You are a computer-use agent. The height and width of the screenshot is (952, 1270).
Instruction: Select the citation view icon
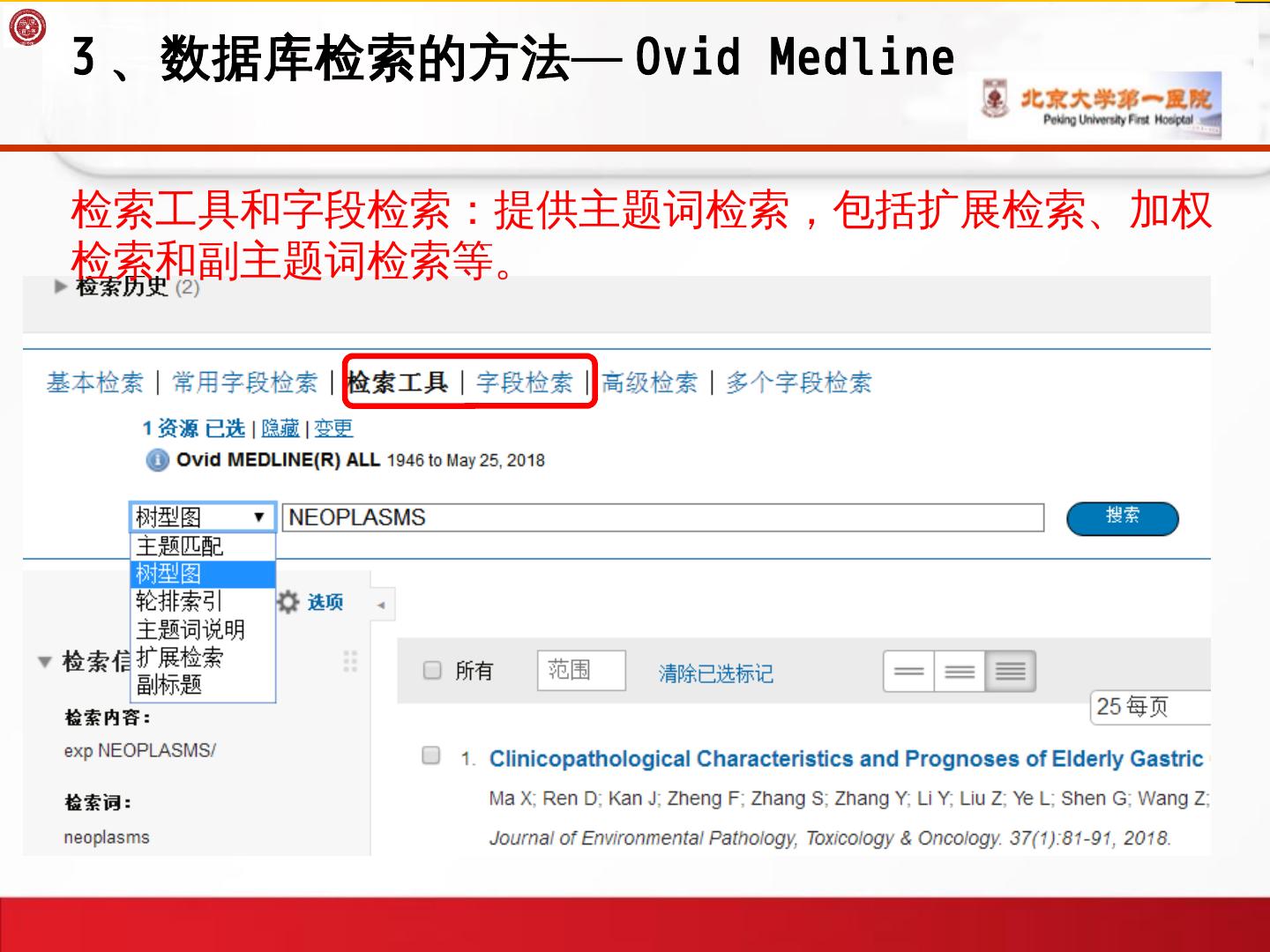pyautogui.click(x=960, y=672)
